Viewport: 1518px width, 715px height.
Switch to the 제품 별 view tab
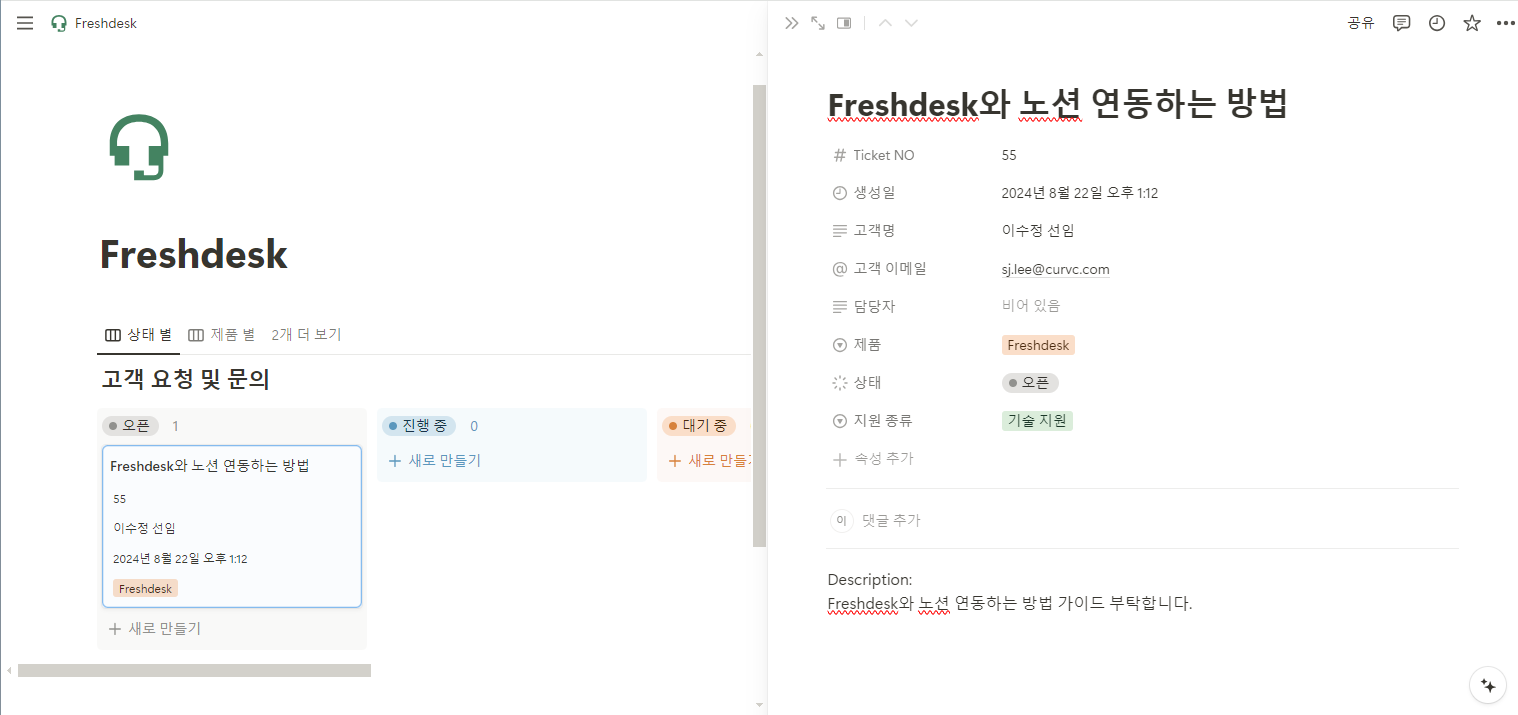tap(222, 335)
